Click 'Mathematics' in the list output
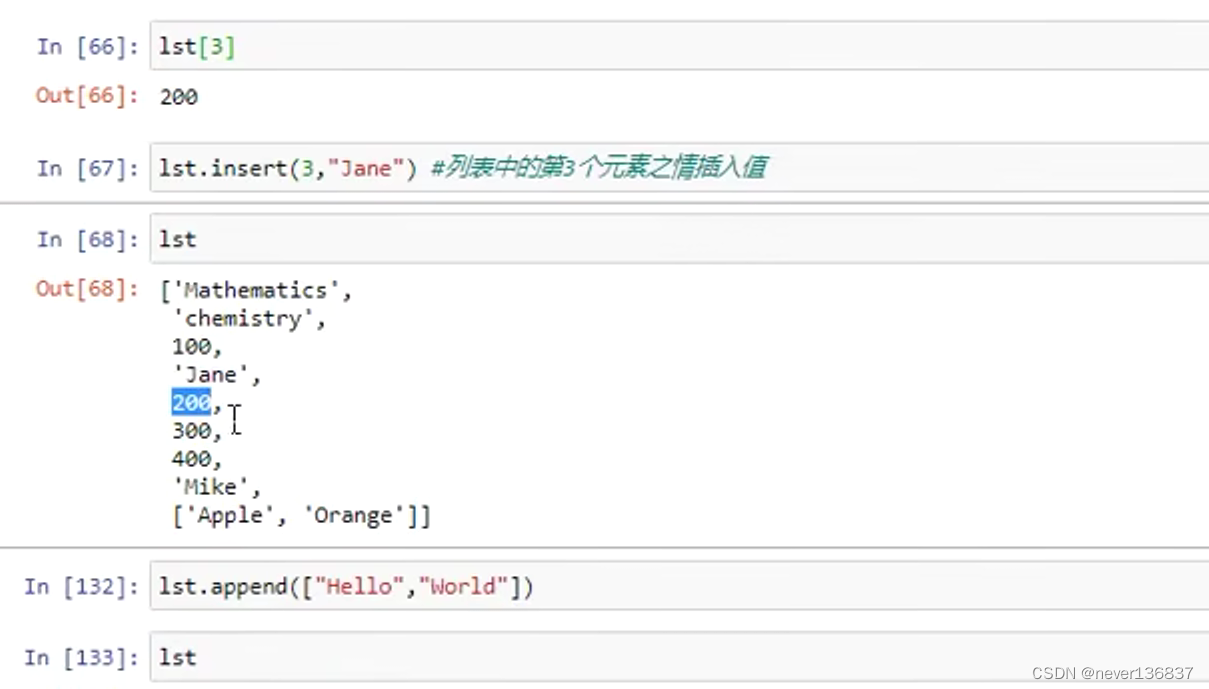The height and width of the screenshot is (689, 1209). (x=255, y=291)
